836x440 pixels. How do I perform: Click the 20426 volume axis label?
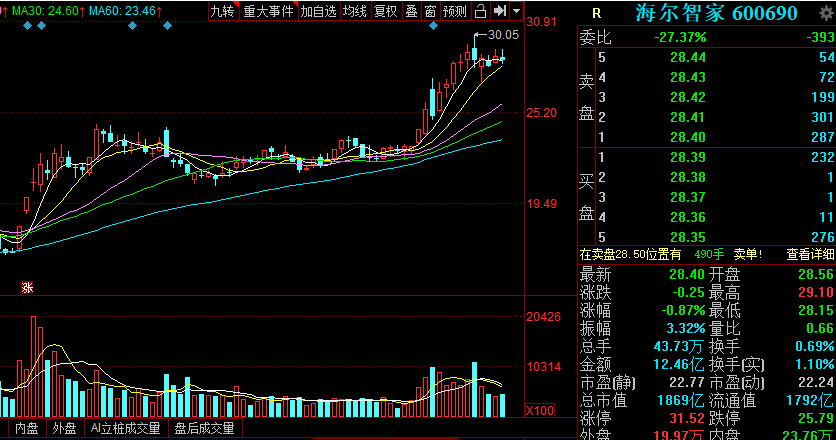tap(543, 317)
